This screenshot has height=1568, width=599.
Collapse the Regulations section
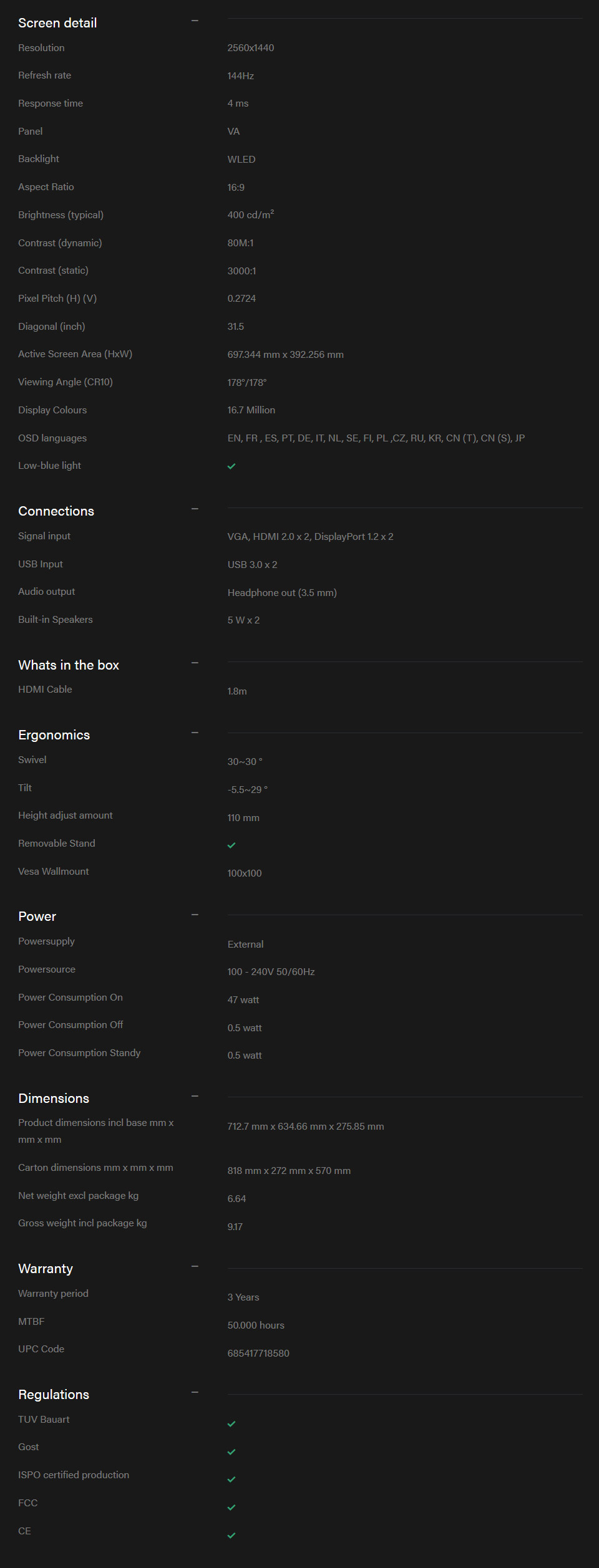[x=195, y=1393]
